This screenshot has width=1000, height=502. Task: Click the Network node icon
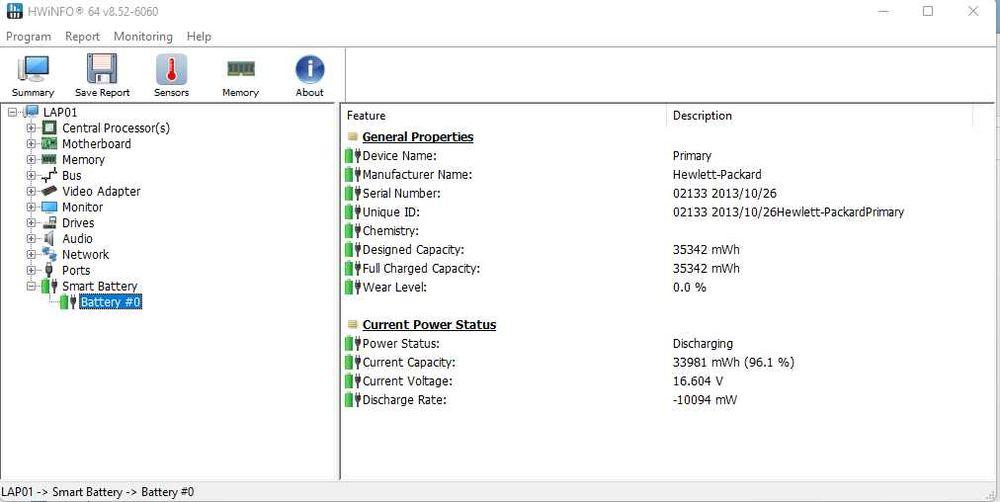[x=49, y=255]
